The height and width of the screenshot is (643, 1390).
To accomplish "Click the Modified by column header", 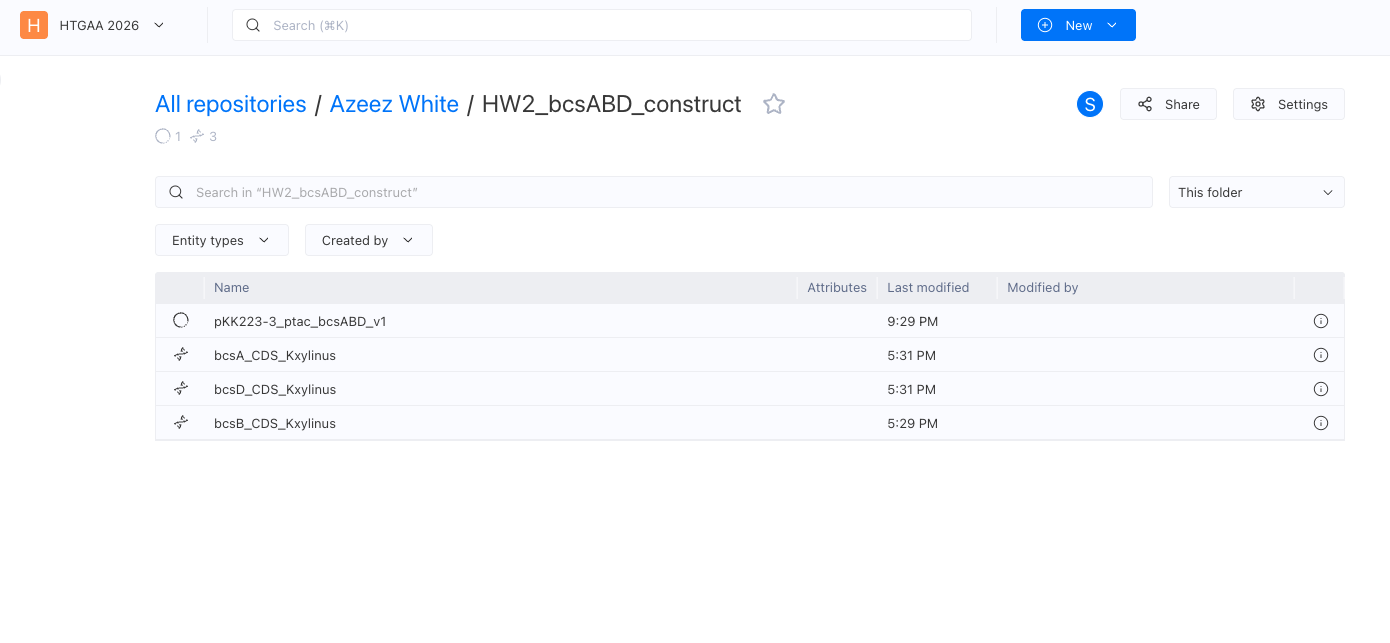I will tap(1042, 287).
